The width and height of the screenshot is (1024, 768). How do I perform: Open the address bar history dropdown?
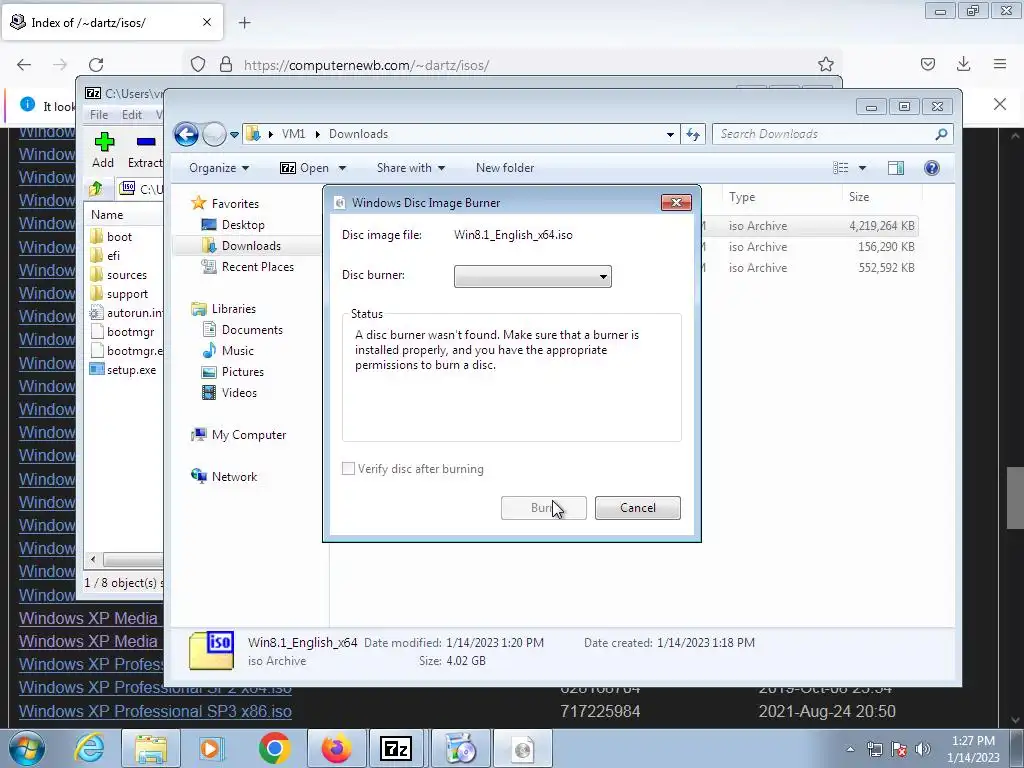pos(670,135)
